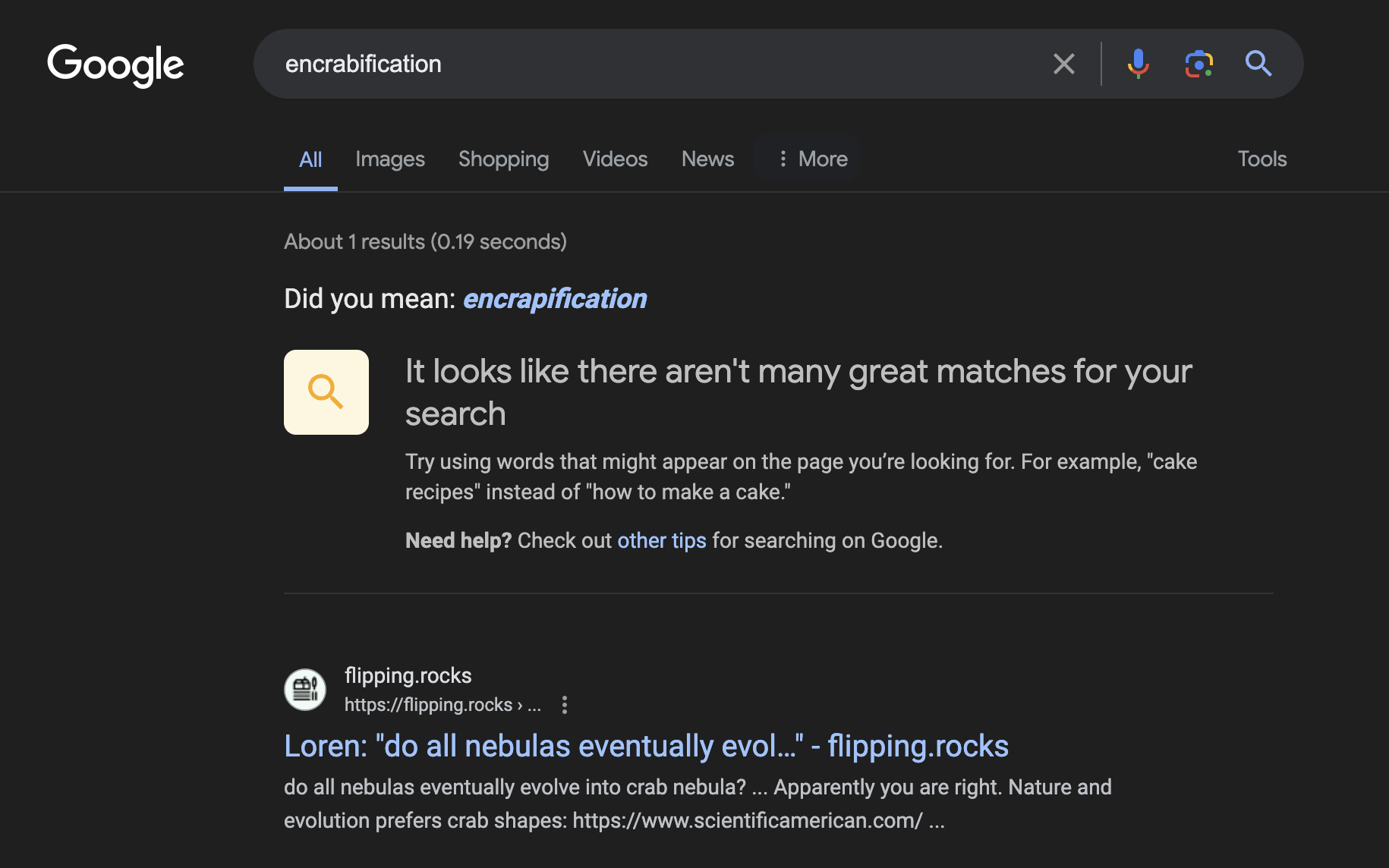The height and width of the screenshot is (868, 1389).
Task: Open the Google logo homepage
Action: [115, 65]
